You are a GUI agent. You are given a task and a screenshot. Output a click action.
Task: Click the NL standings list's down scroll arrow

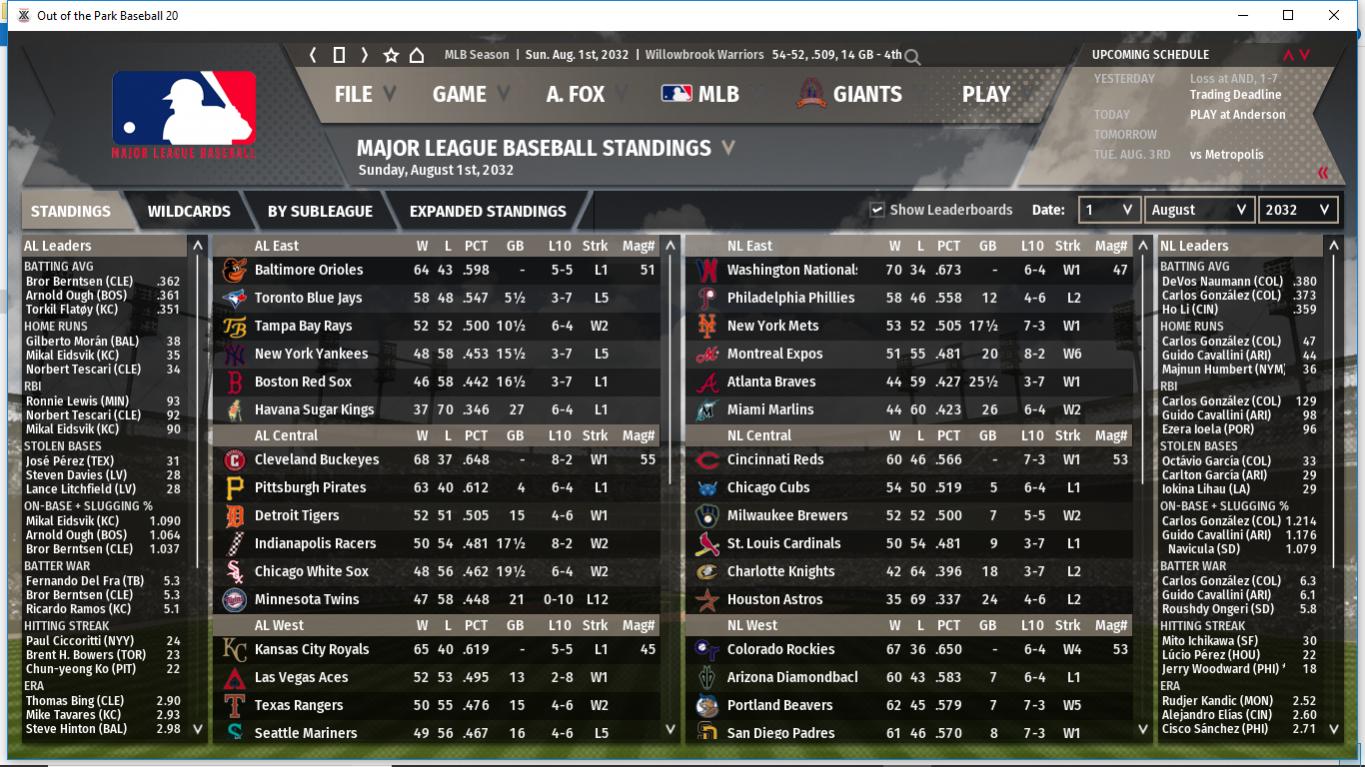point(1144,729)
